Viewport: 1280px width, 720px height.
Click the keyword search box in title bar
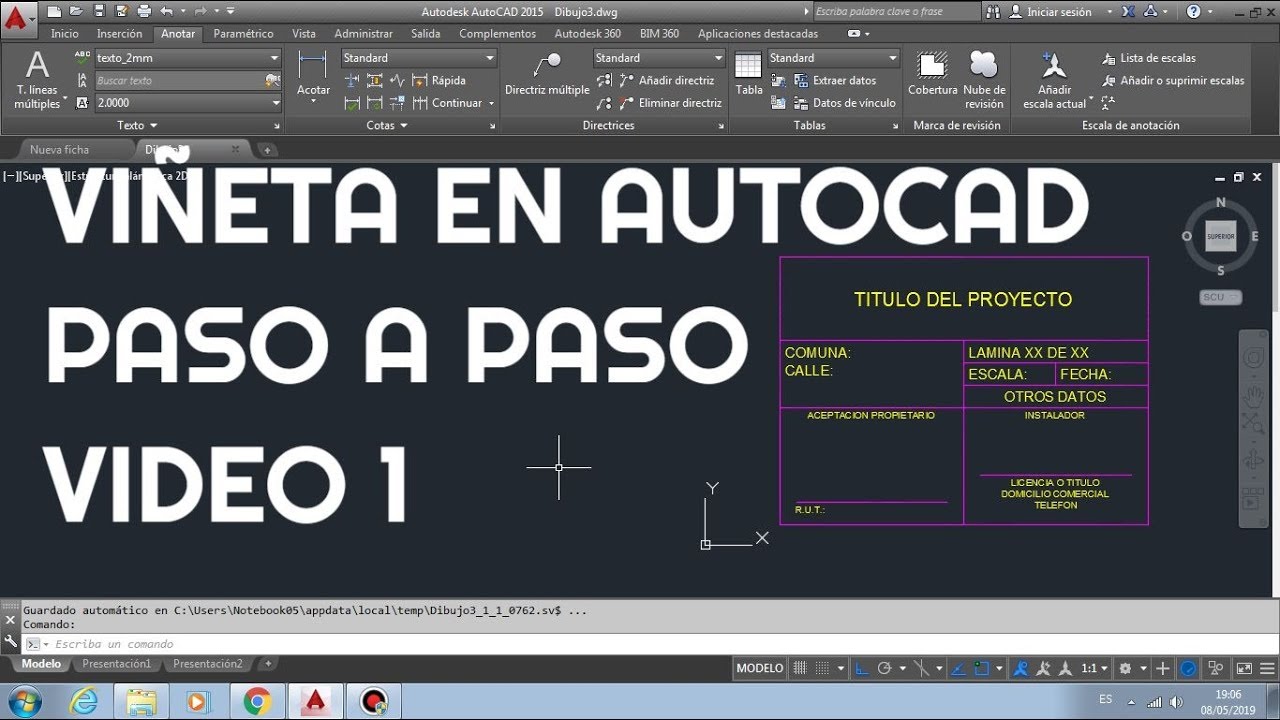896,12
